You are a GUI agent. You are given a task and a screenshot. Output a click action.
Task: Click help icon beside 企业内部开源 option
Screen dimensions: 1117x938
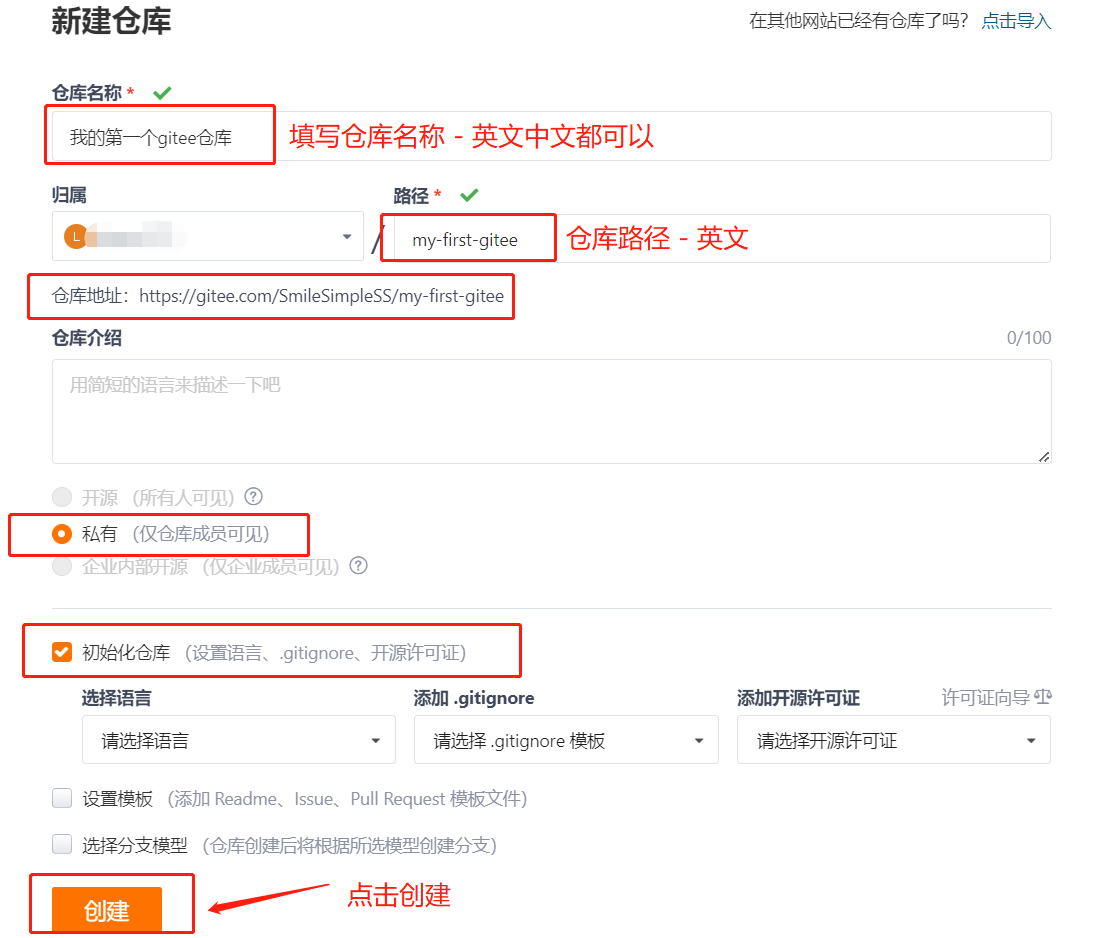pyautogui.click(x=358, y=566)
